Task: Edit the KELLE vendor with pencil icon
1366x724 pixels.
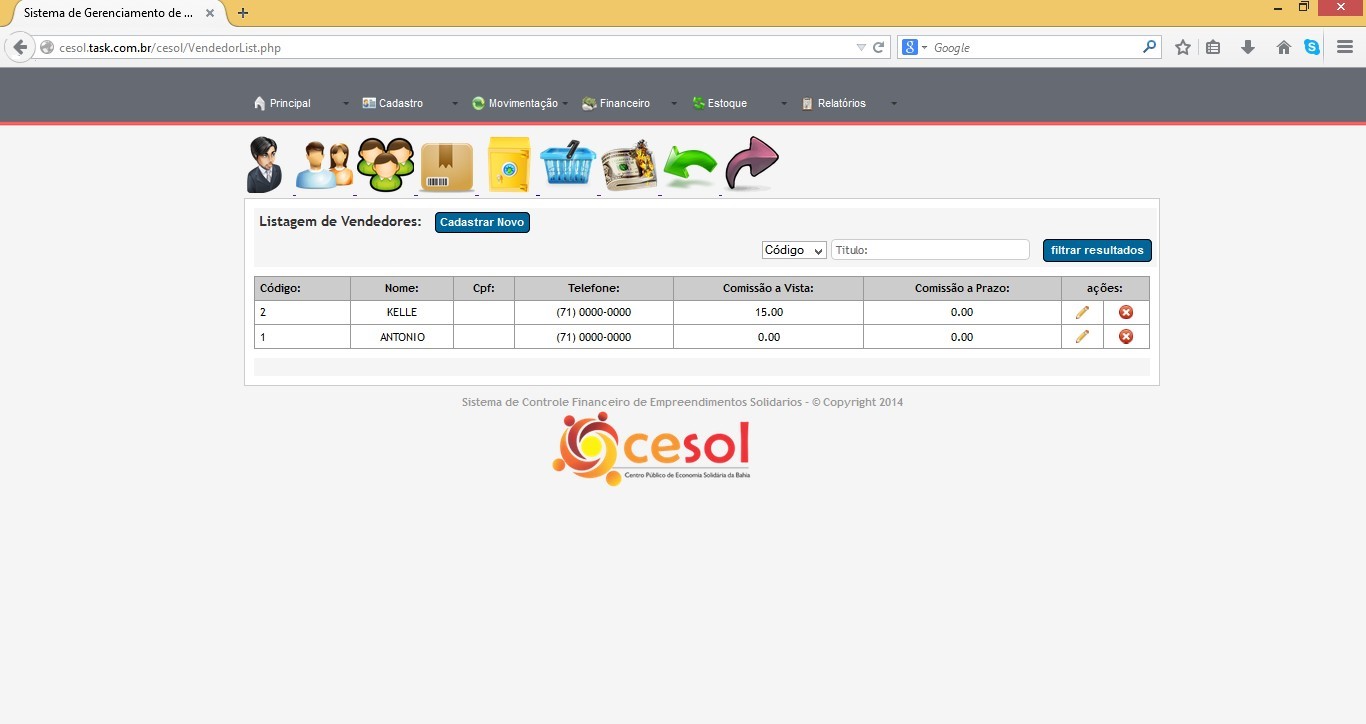Action: click(x=1082, y=312)
